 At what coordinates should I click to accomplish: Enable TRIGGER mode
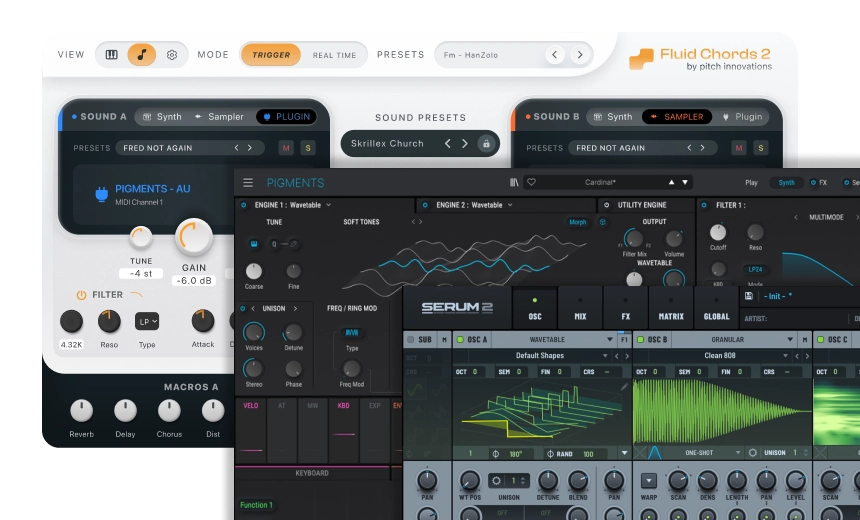[x=271, y=55]
